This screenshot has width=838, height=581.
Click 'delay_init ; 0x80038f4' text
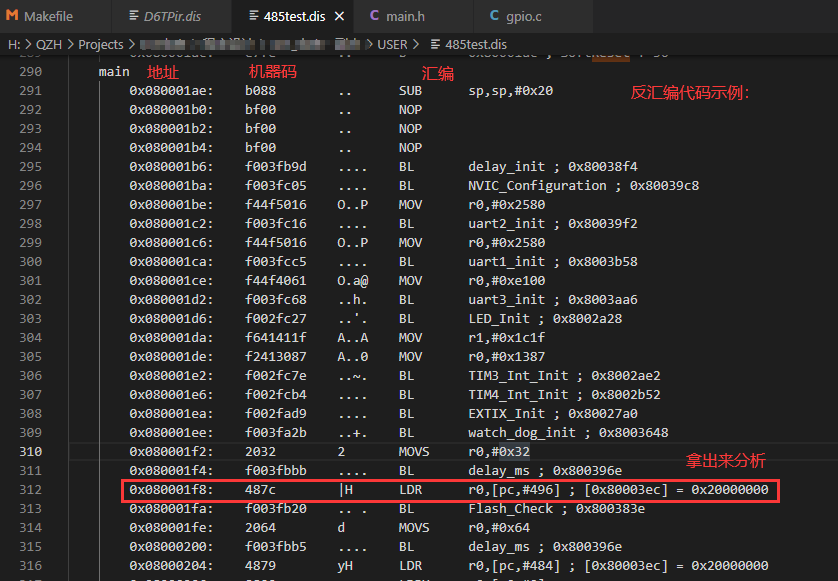coord(553,167)
